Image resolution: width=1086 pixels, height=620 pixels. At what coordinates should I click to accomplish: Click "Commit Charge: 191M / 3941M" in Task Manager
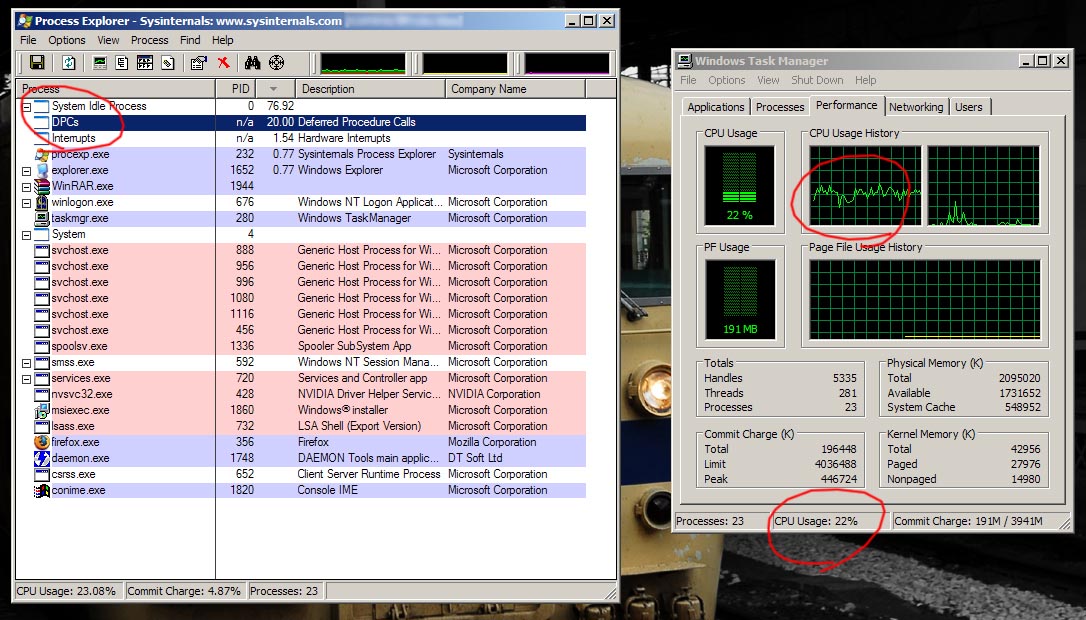(968, 521)
